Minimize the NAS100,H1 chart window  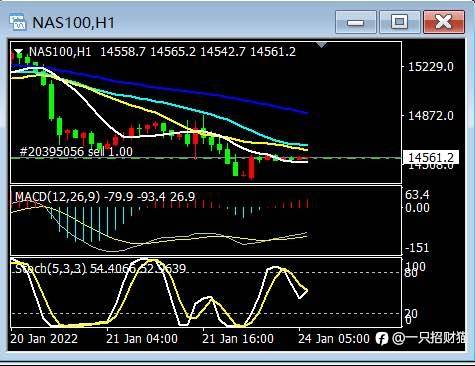pos(356,22)
